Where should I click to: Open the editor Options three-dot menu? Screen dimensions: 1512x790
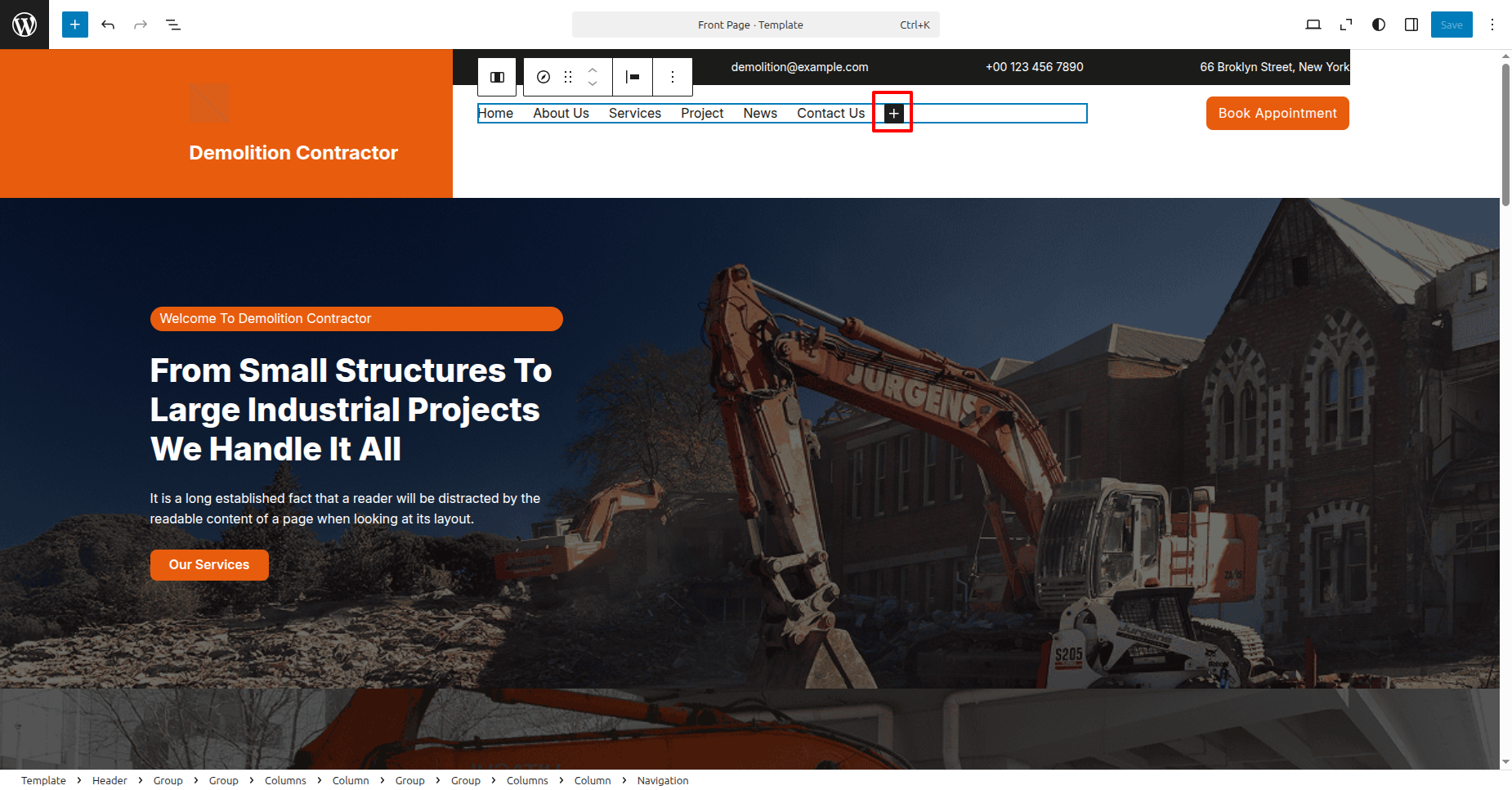pyautogui.click(x=1492, y=25)
